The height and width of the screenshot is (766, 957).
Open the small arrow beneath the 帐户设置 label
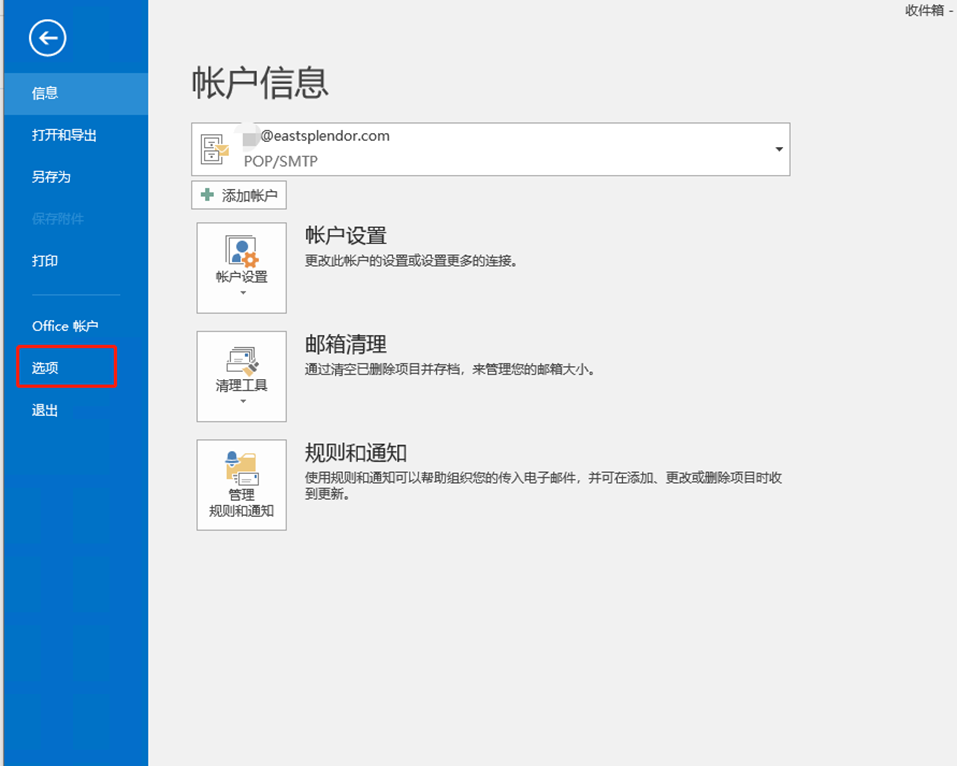(241, 294)
